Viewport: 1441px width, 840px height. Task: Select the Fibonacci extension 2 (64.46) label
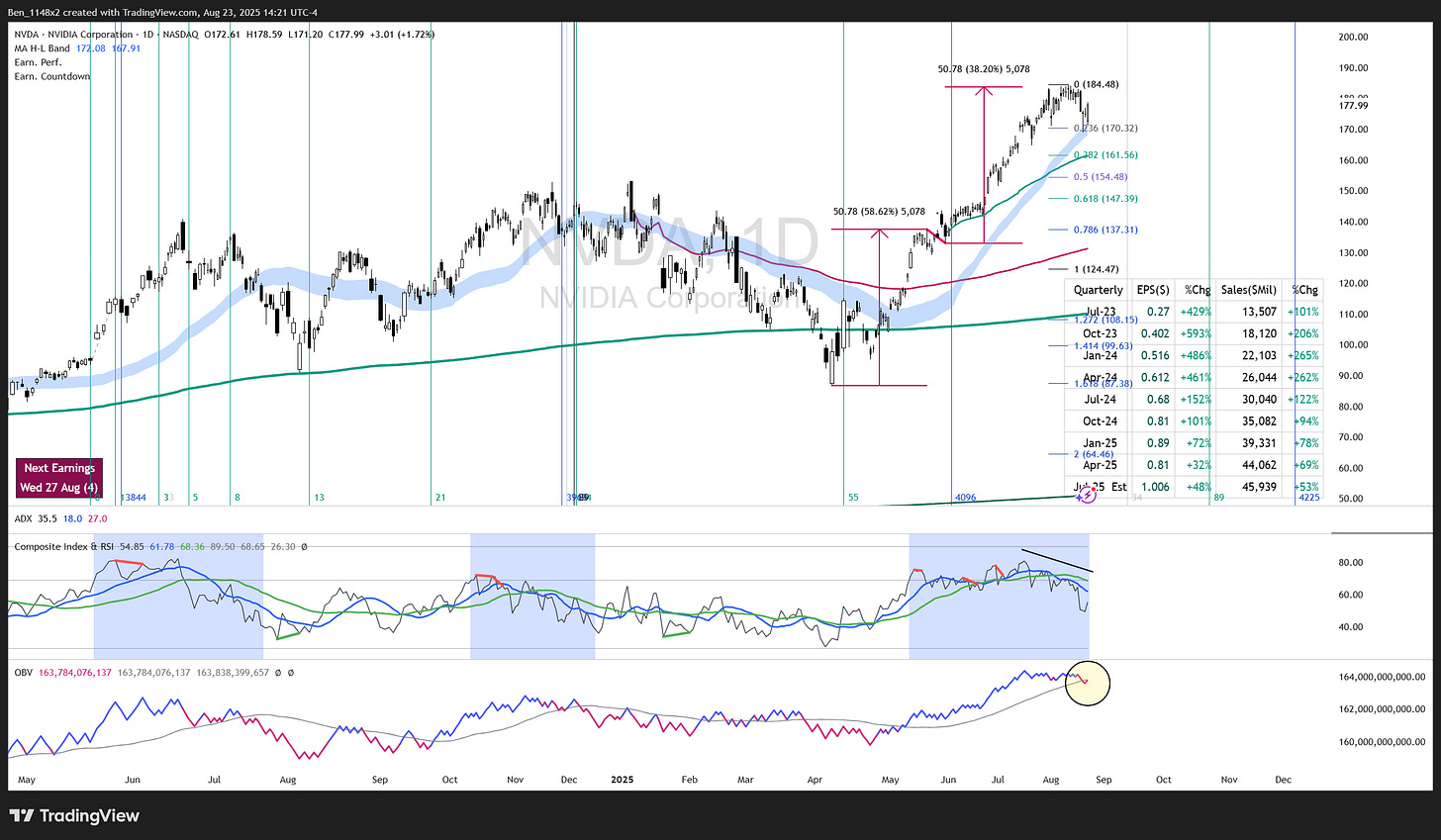coord(1094,454)
